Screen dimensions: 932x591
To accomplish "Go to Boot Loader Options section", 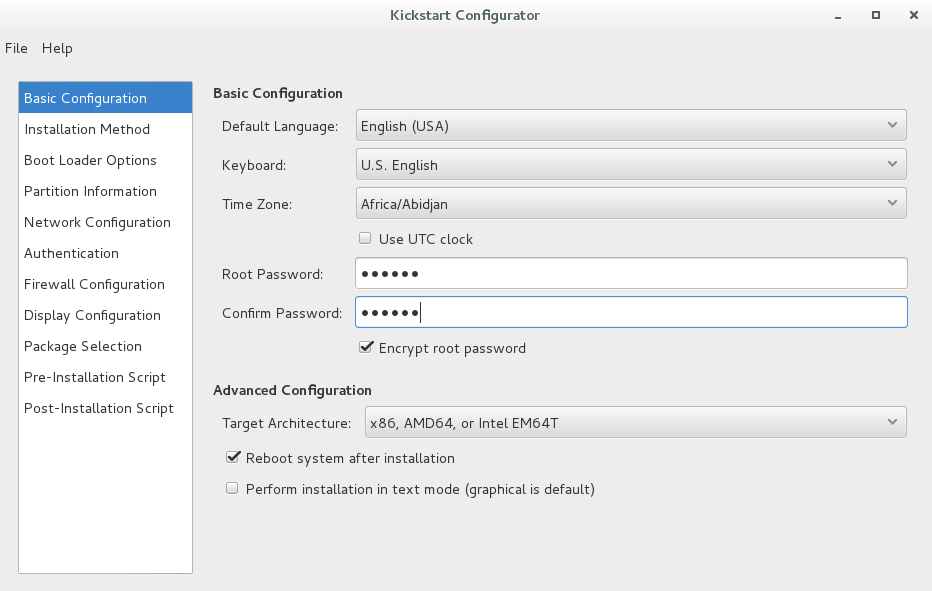I will (90, 160).
